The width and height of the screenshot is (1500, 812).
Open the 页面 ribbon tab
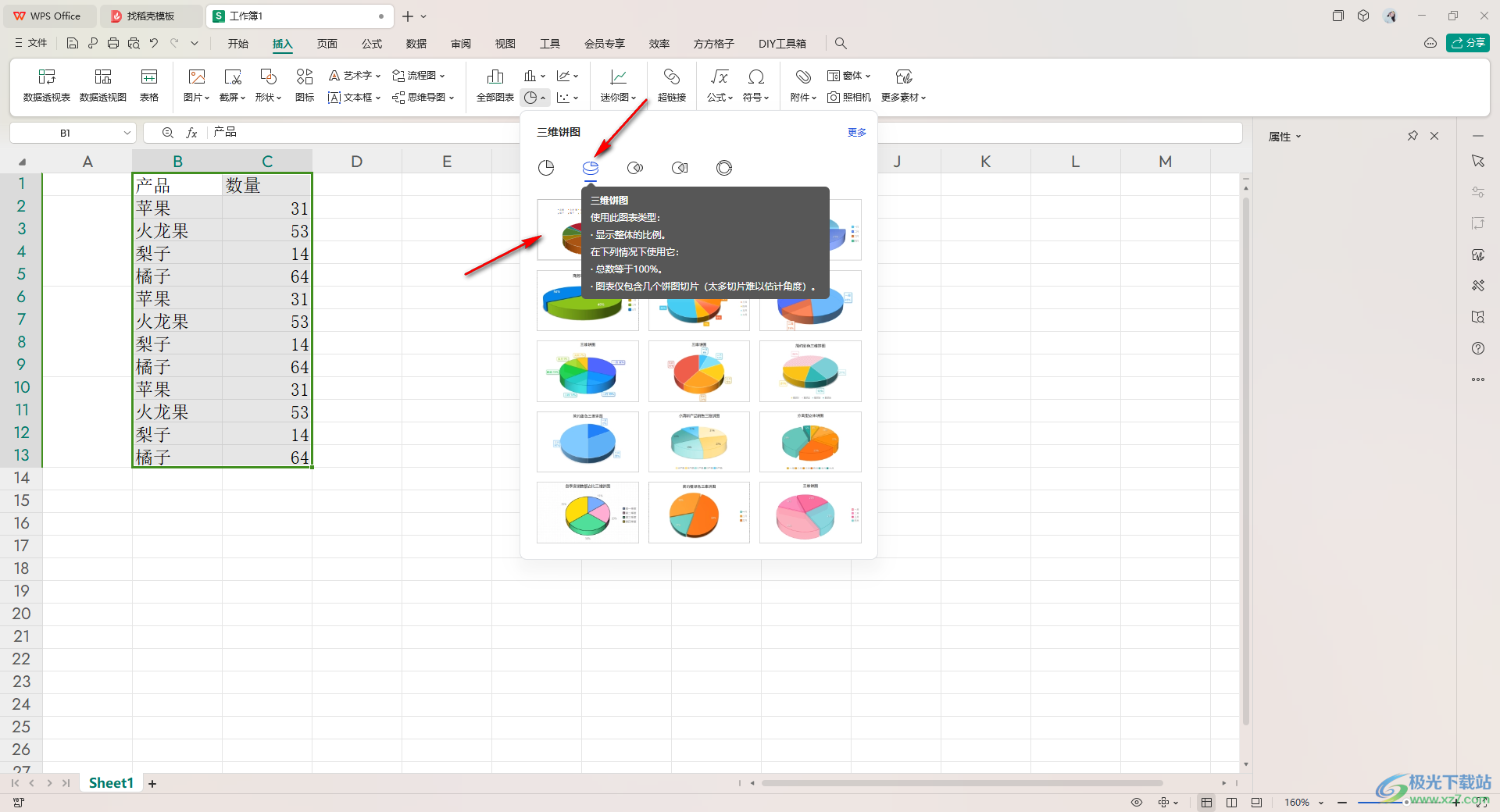click(327, 44)
